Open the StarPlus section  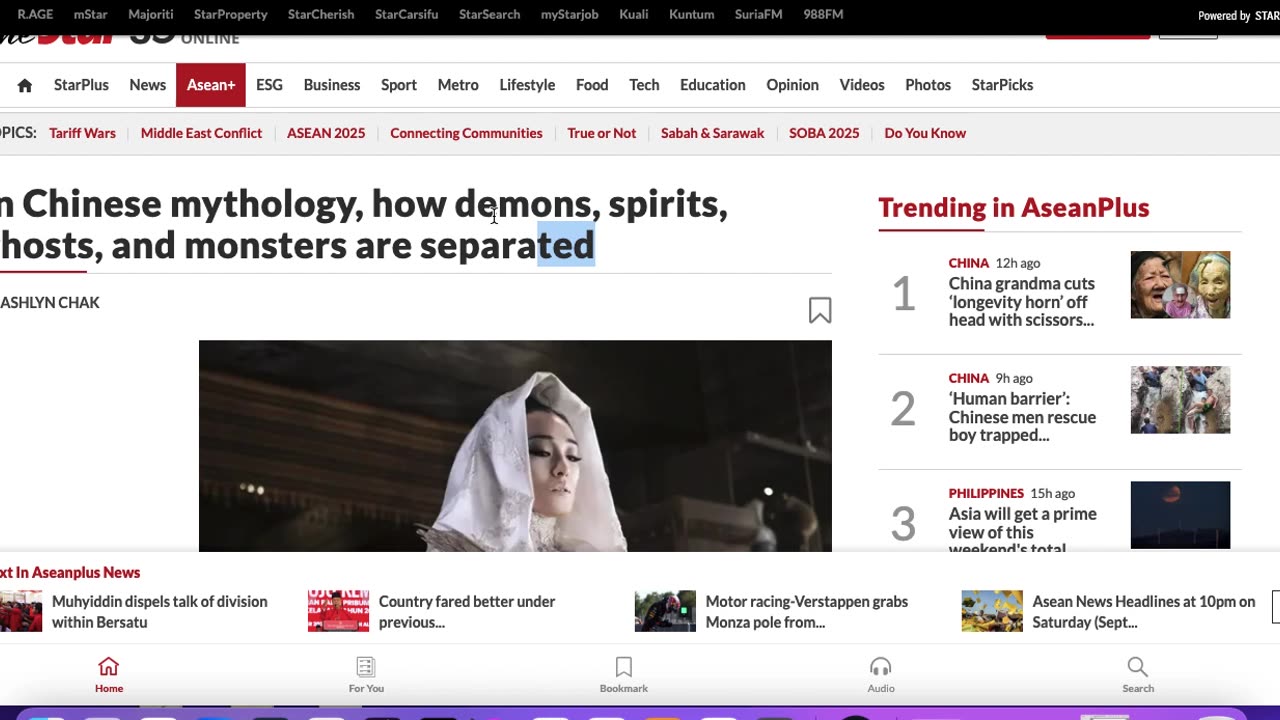click(81, 85)
